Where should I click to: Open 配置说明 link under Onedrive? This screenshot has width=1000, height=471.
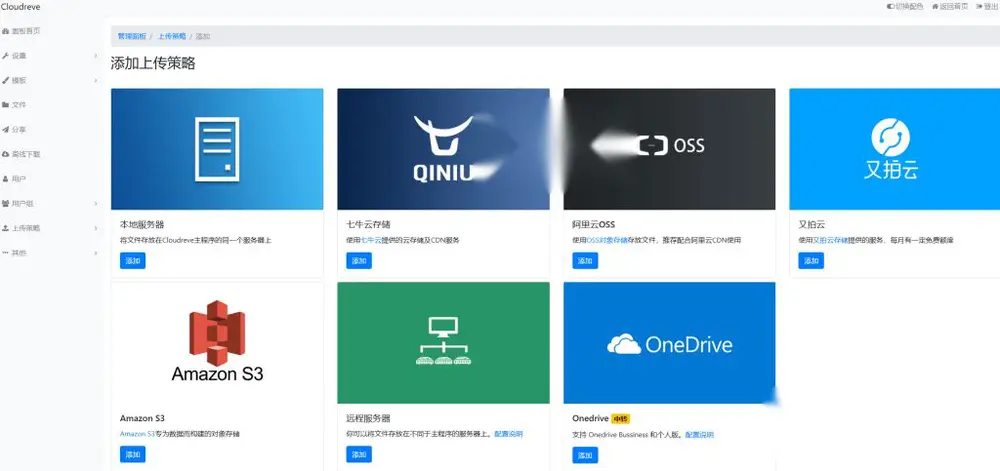click(700, 435)
